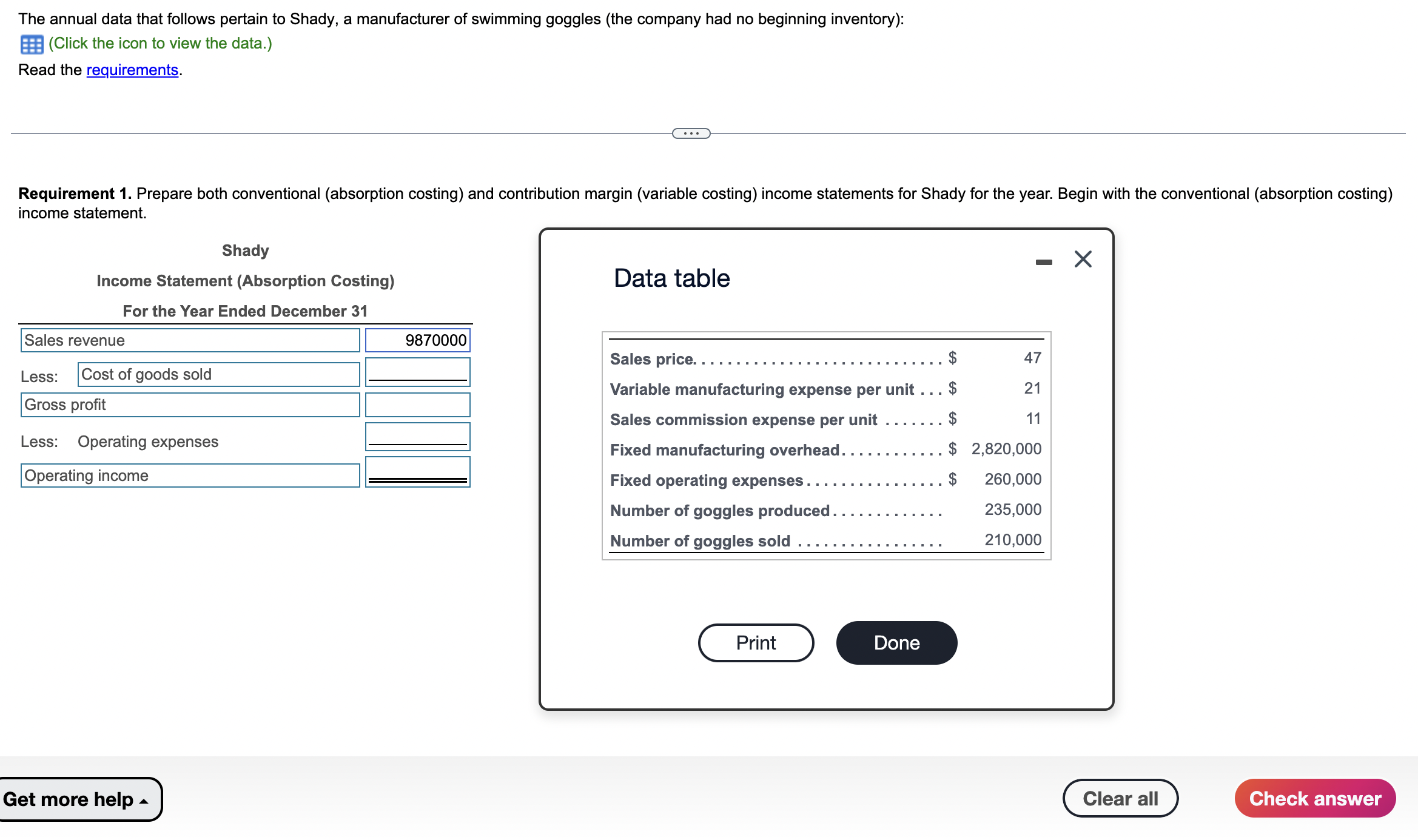This screenshot has width=1418, height=840.
Task: Click the Print button
Action: 755,642
